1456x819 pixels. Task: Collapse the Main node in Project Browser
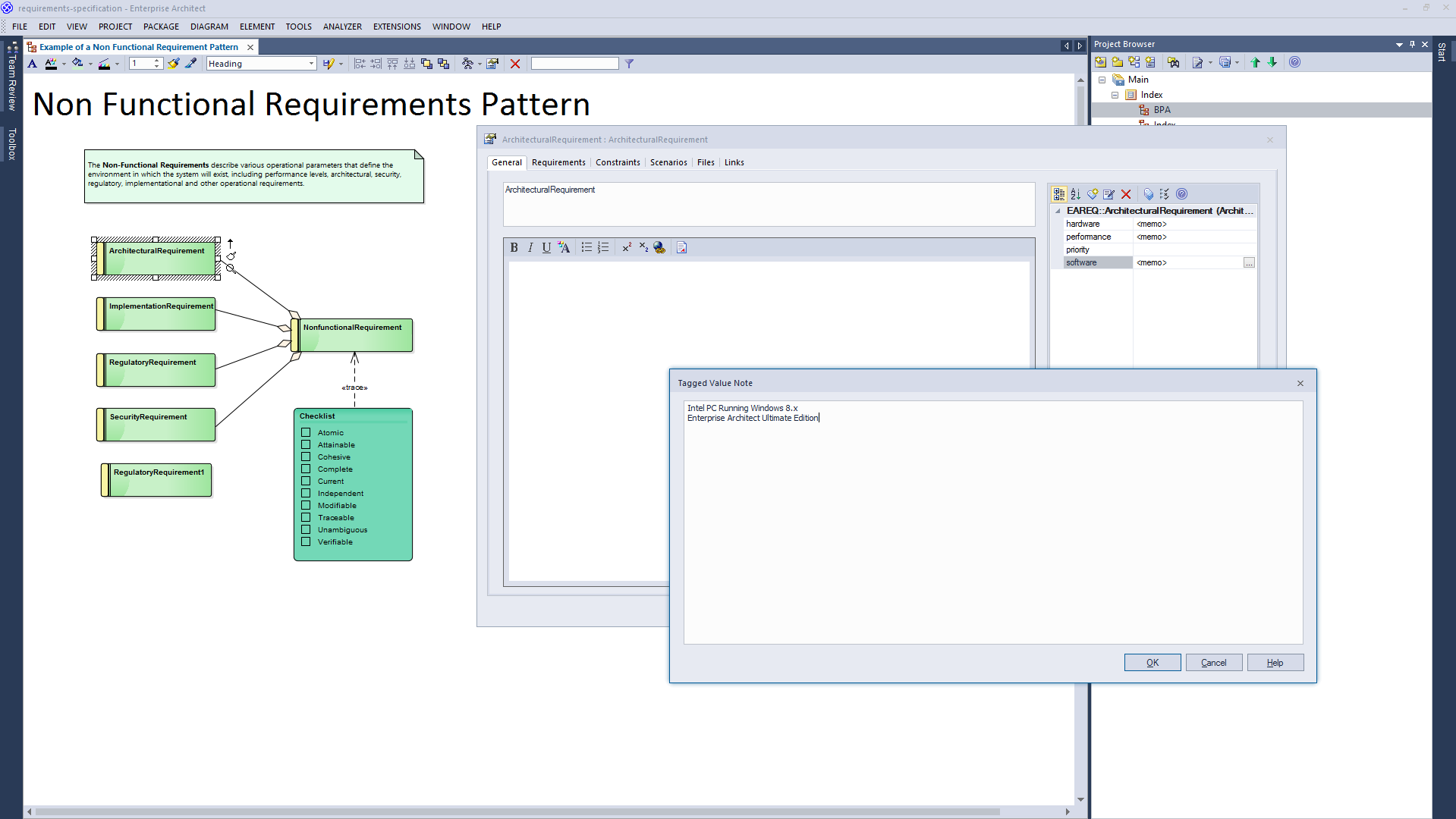(1102, 80)
